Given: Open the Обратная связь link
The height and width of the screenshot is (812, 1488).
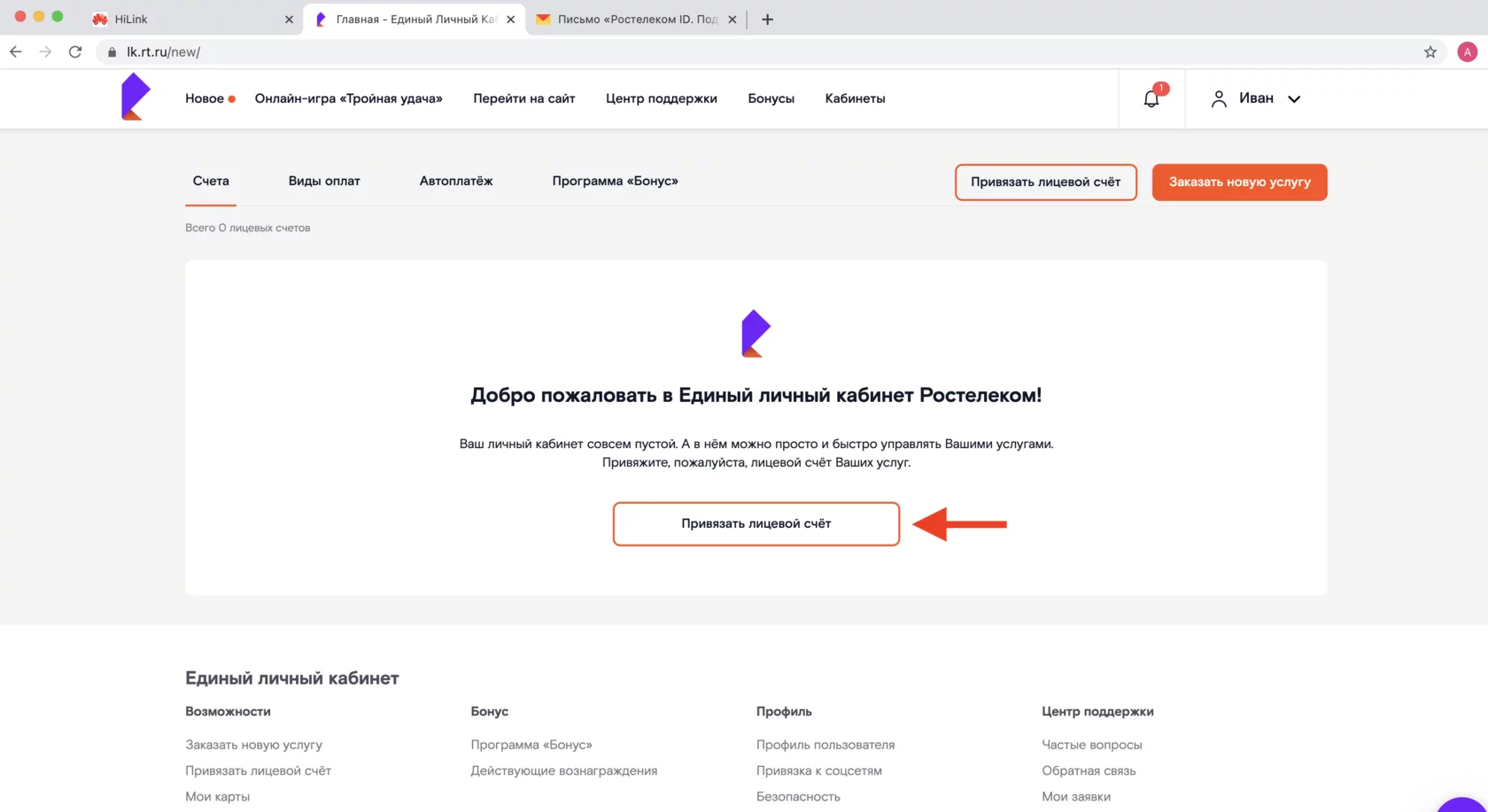Looking at the screenshot, I should click(1089, 770).
